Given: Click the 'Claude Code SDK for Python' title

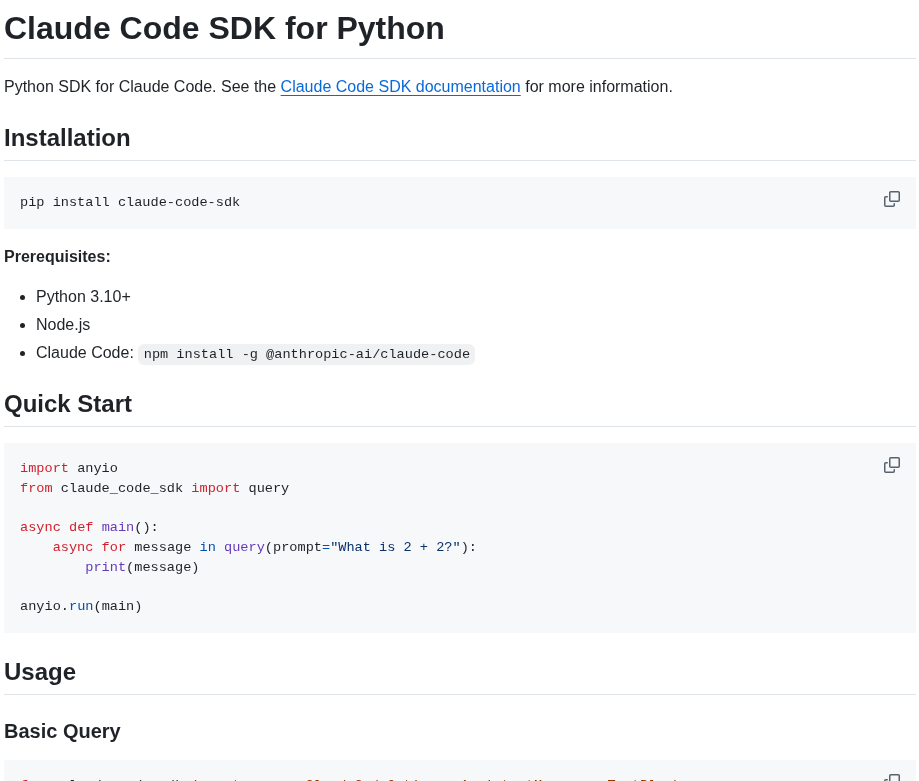Looking at the screenshot, I should click(224, 28).
